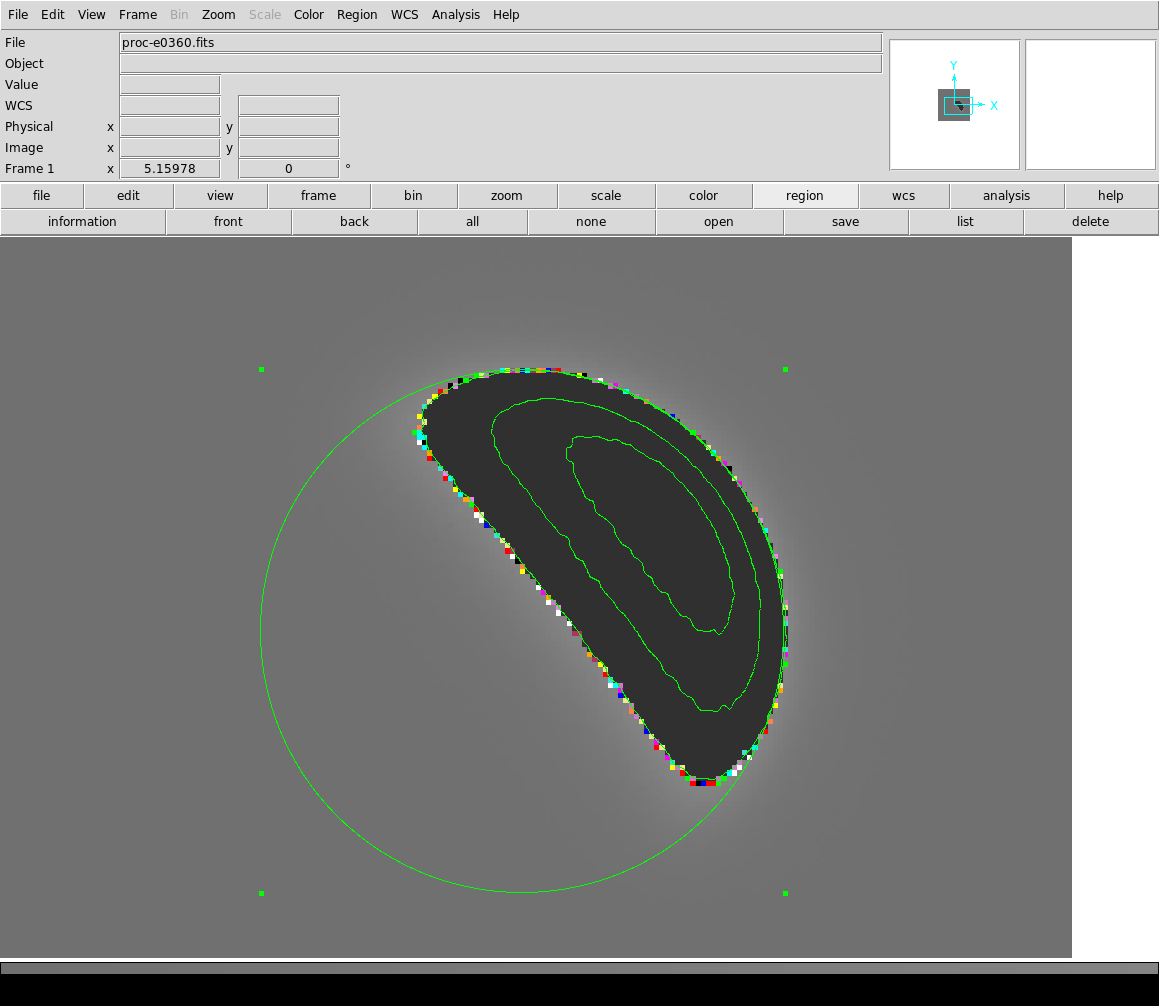Move region to front
Viewport: 1159px width, 1006px height.
coord(228,222)
